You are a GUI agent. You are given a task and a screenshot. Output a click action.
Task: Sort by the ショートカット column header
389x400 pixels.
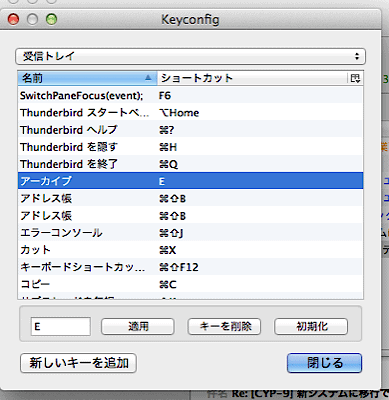tap(252, 78)
